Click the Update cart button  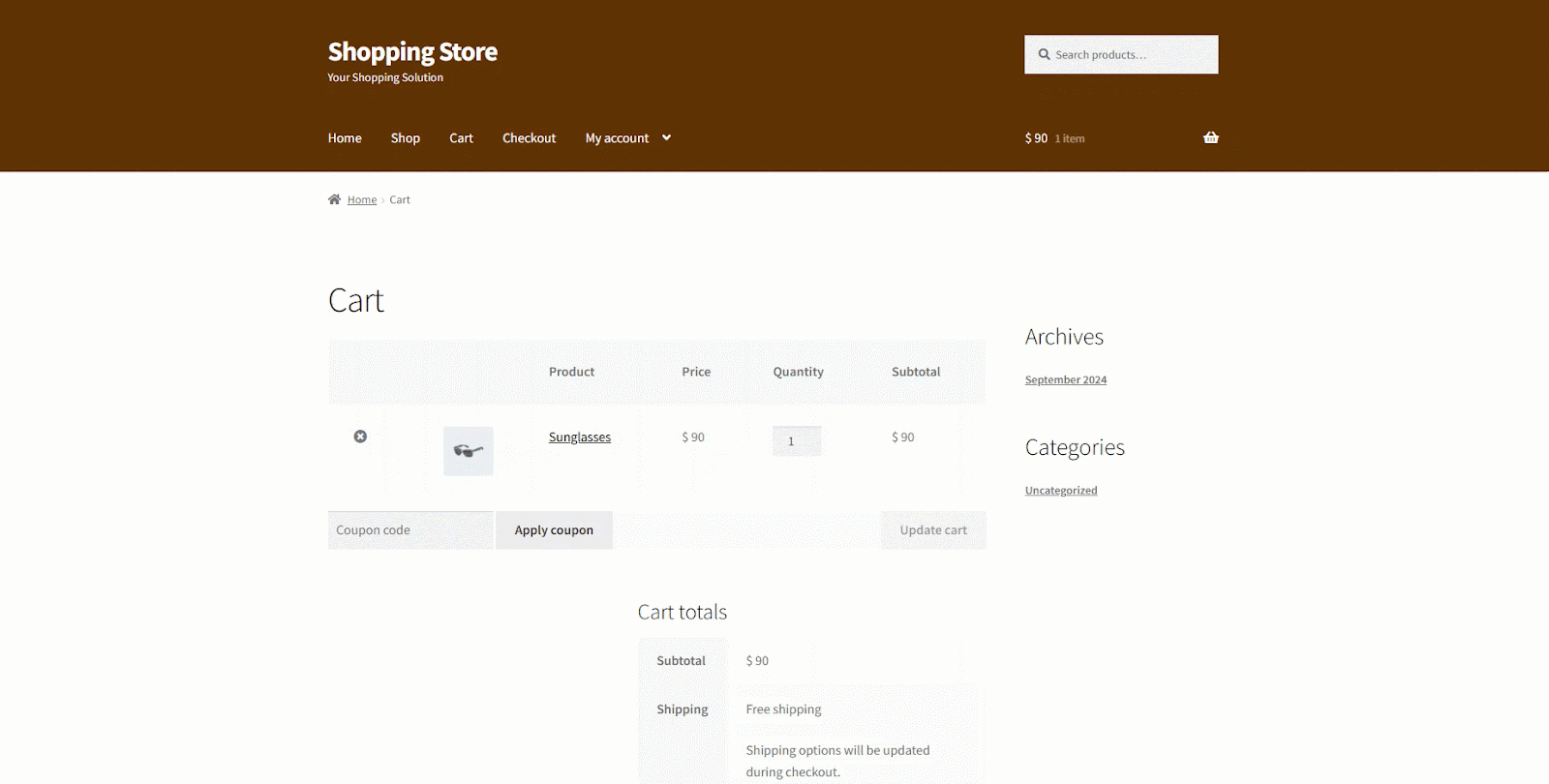coord(932,530)
